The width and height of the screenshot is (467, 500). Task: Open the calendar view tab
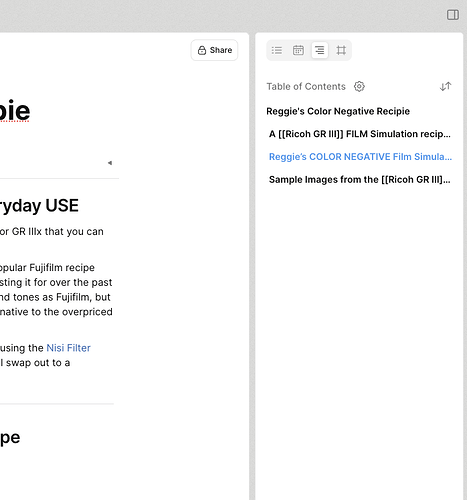pos(298,50)
